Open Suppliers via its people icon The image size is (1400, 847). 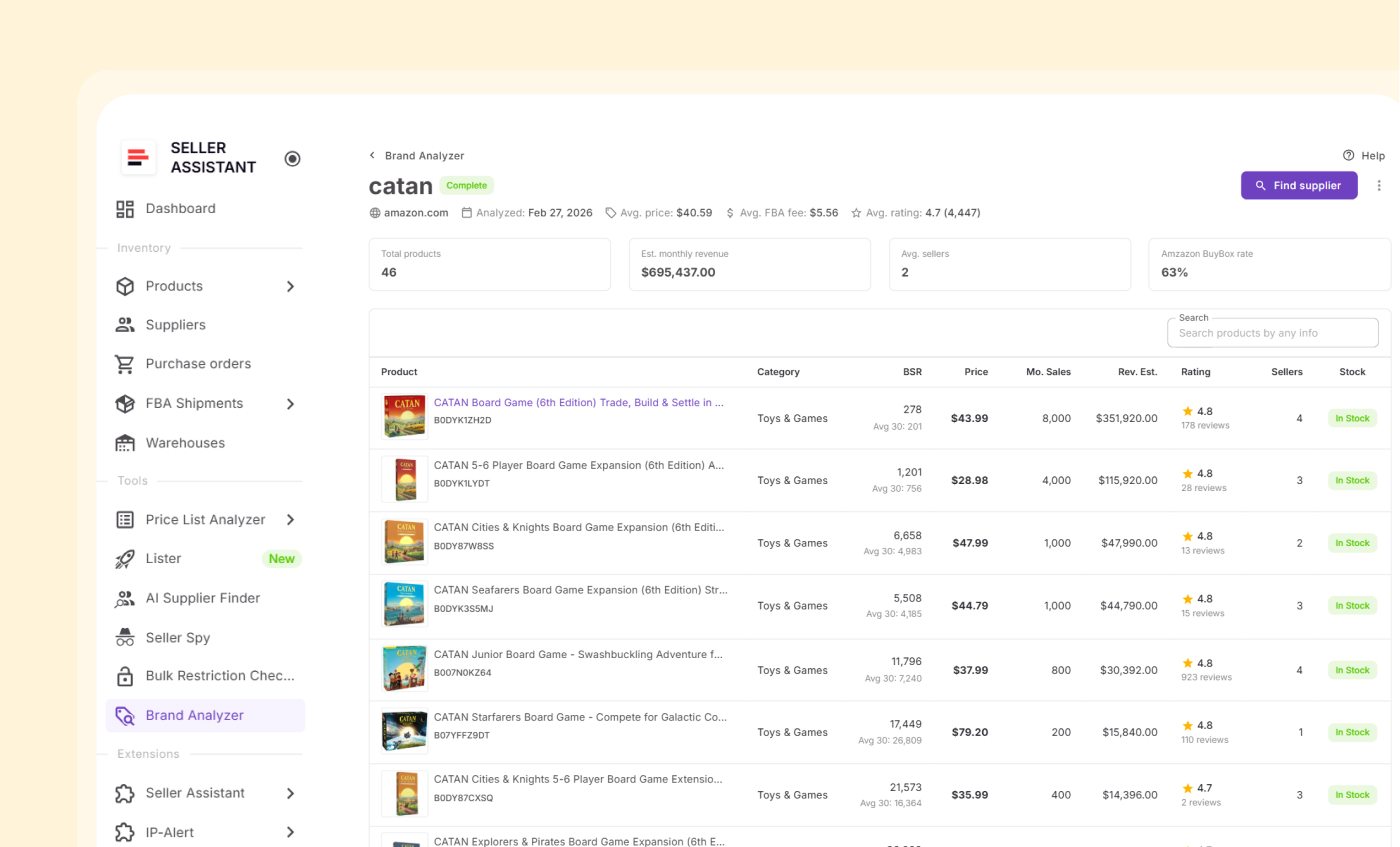[125, 325]
